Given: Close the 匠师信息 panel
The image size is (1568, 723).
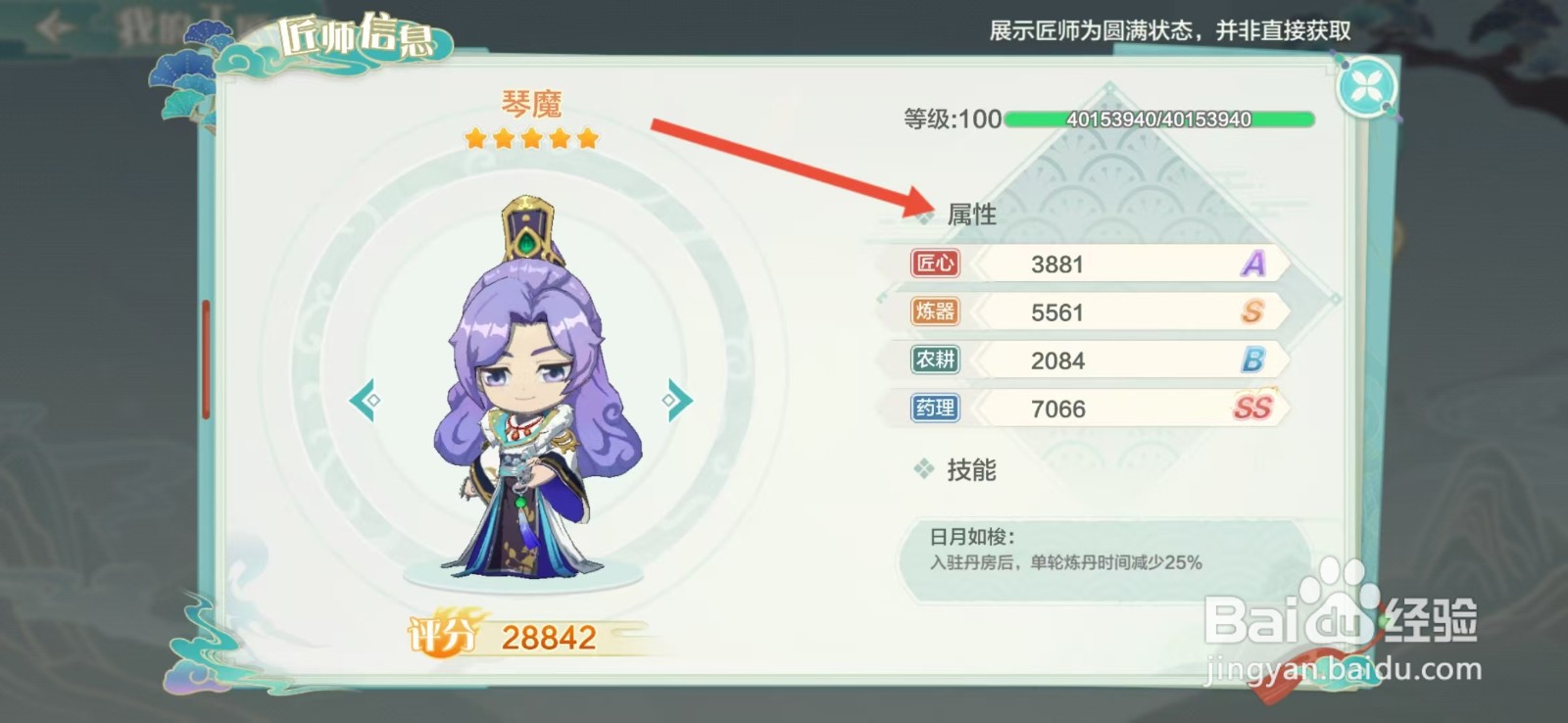Looking at the screenshot, I should [x=1366, y=87].
